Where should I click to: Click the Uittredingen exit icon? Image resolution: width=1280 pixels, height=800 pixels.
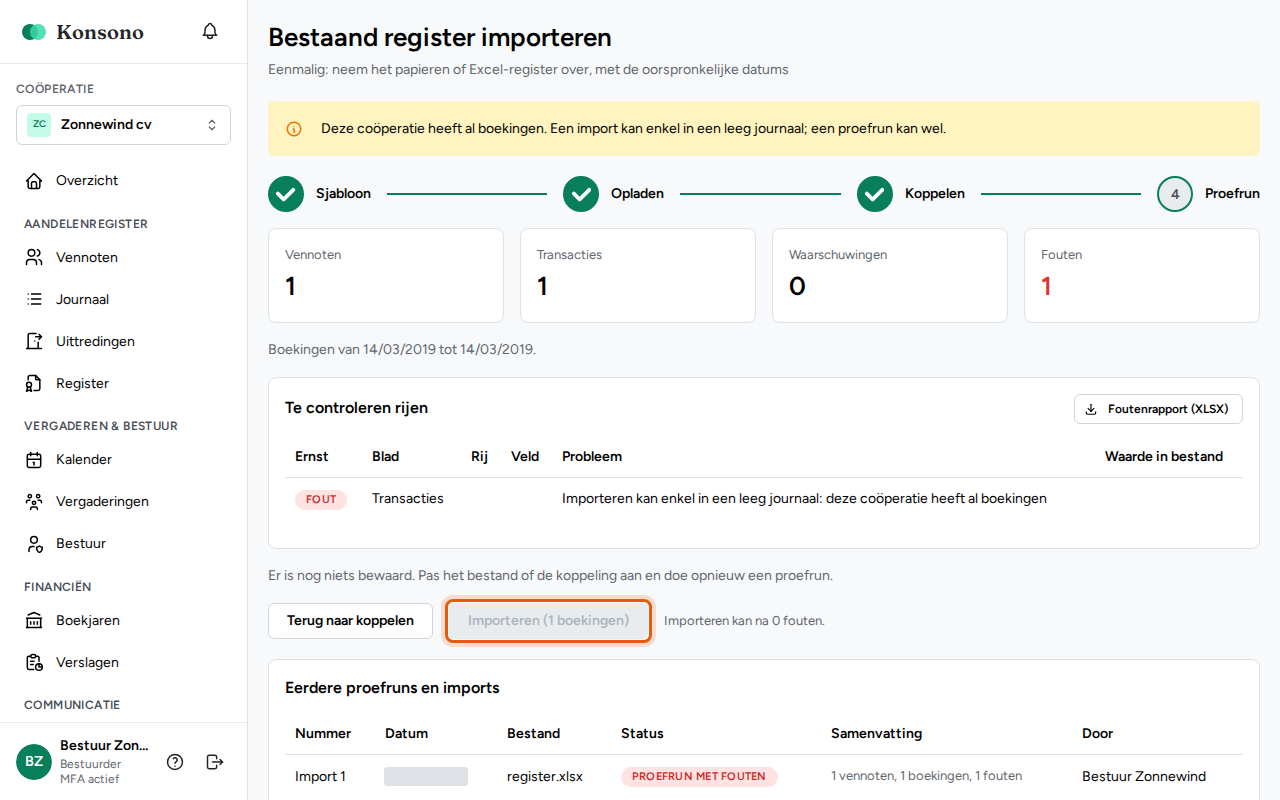(34, 342)
